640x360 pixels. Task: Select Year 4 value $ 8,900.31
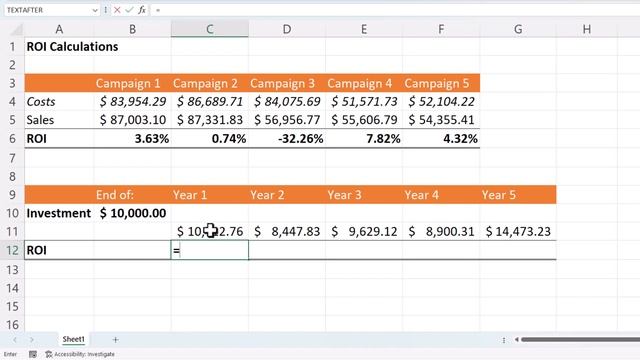(x=441, y=231)
